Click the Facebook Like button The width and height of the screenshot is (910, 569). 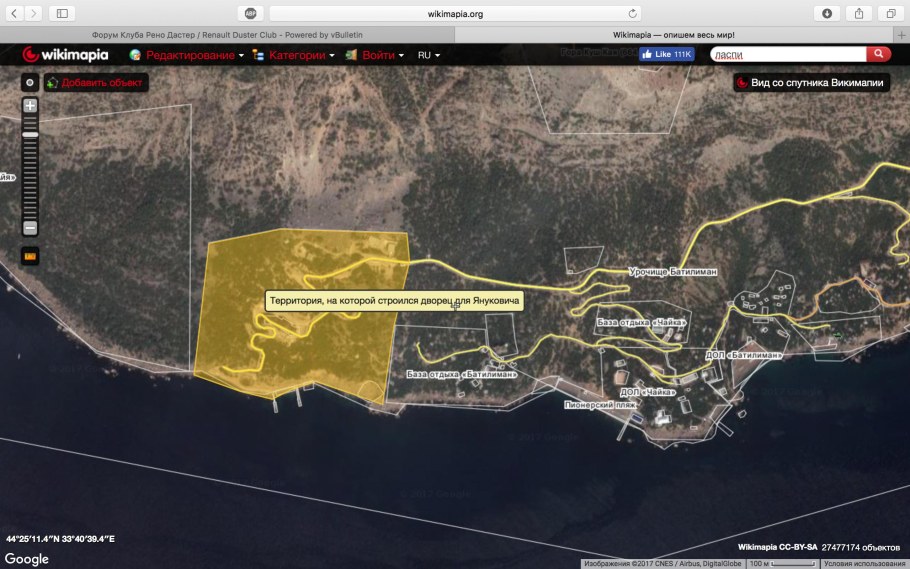(x=666, y=55)
